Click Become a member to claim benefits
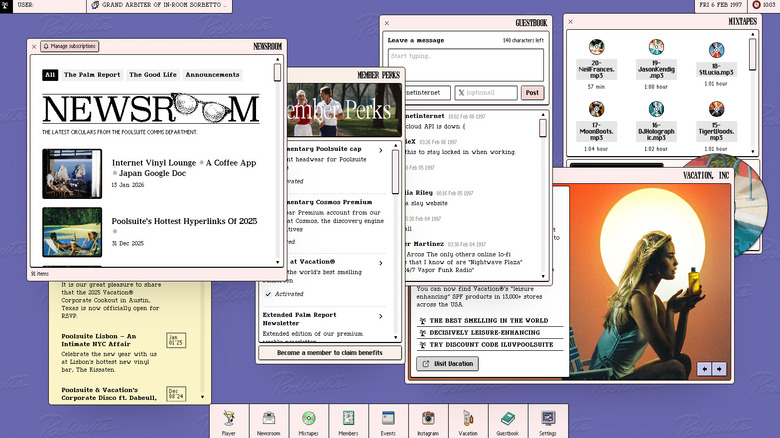780x438 pixels. 330,352
